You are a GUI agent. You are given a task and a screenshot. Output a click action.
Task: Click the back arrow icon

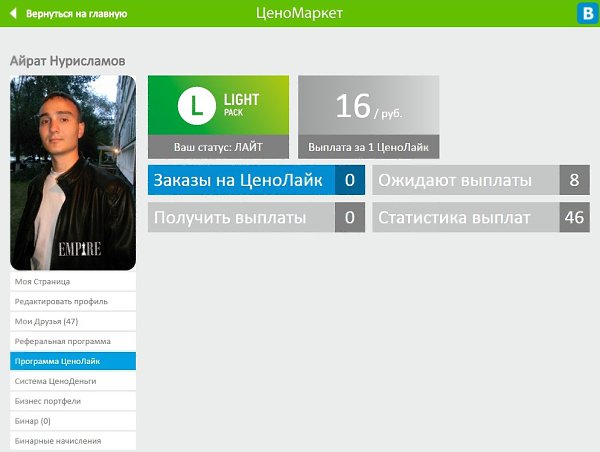pyautogui.click(x=13, y=14)
